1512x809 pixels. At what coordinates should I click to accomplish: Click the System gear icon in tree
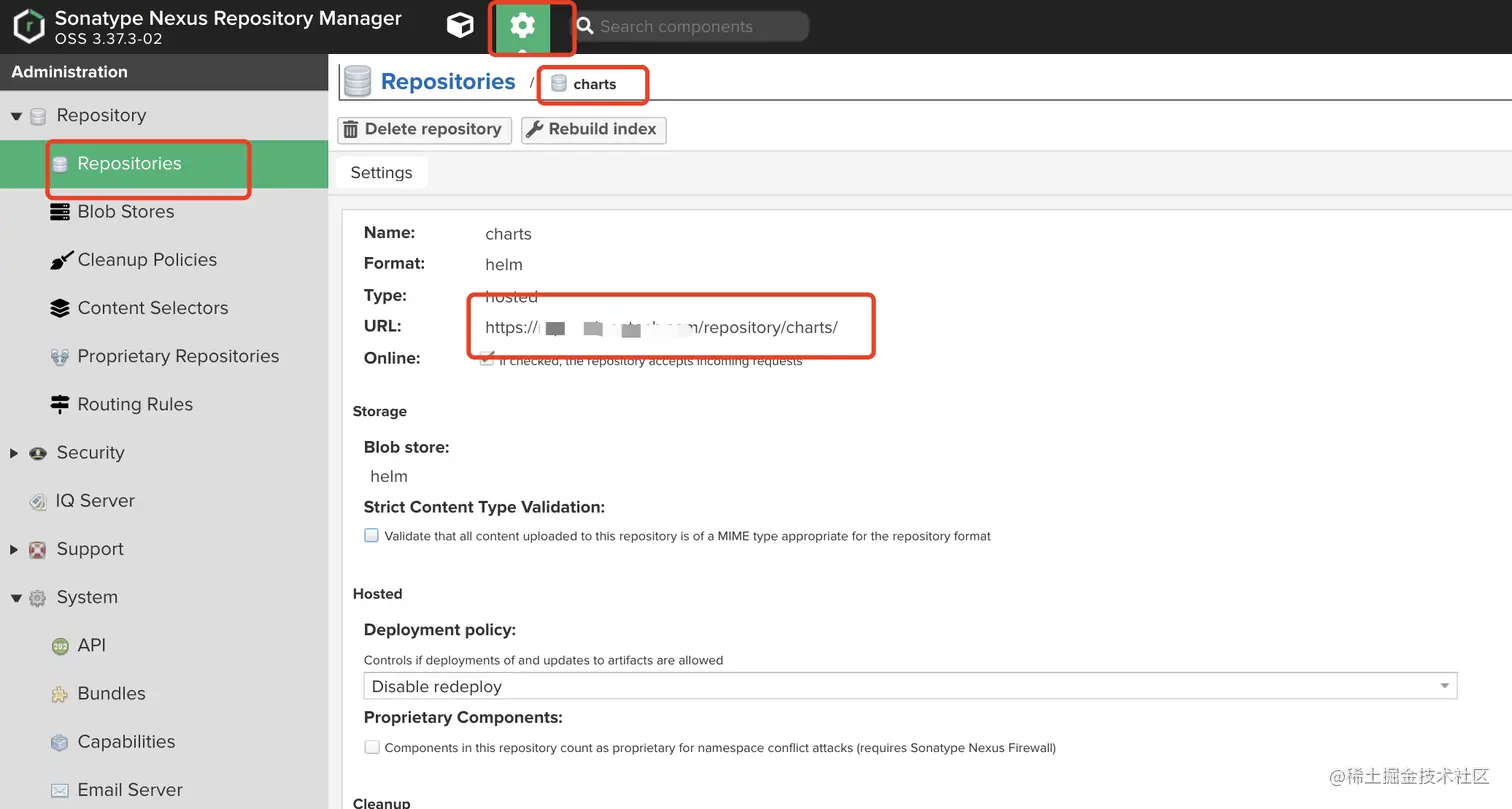[38, 598]
